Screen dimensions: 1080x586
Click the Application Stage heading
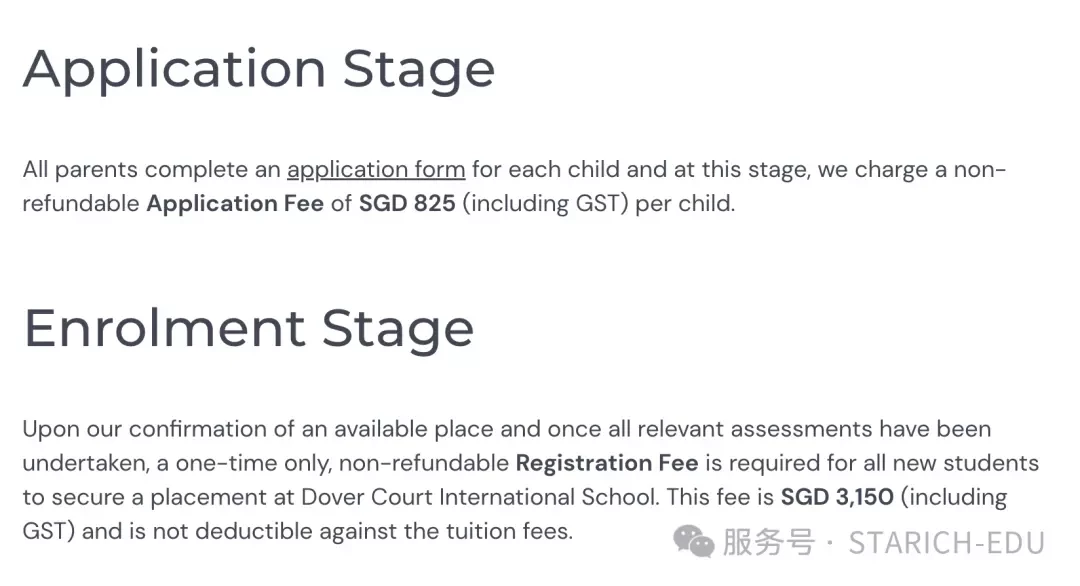[x=259, y=71]
